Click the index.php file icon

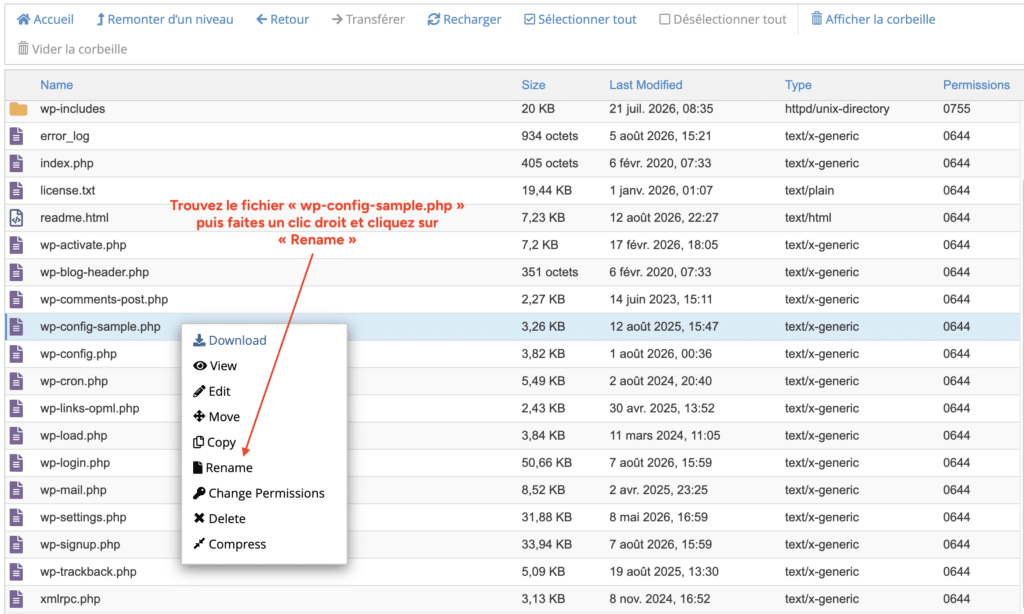pos(16,163)
